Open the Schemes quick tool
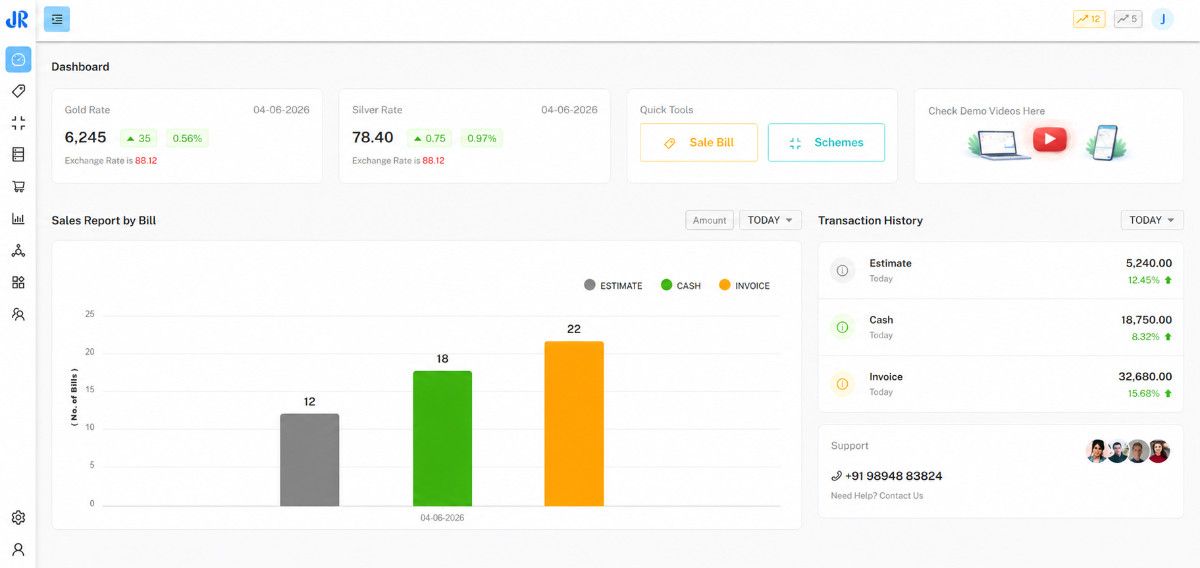Image resolution: width=1200 pixels, height=568 pixels. pos(826,143)
